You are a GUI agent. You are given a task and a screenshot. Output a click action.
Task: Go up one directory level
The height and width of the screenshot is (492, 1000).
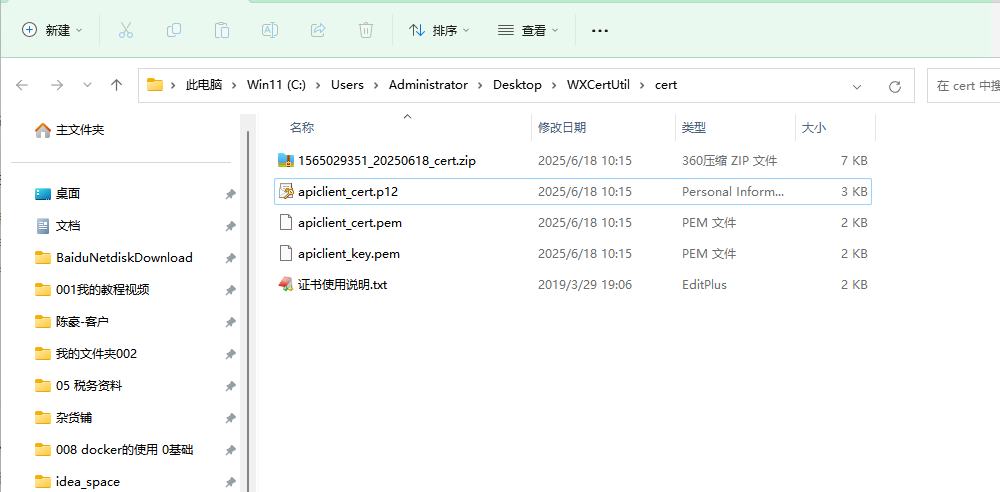[116, 85]
